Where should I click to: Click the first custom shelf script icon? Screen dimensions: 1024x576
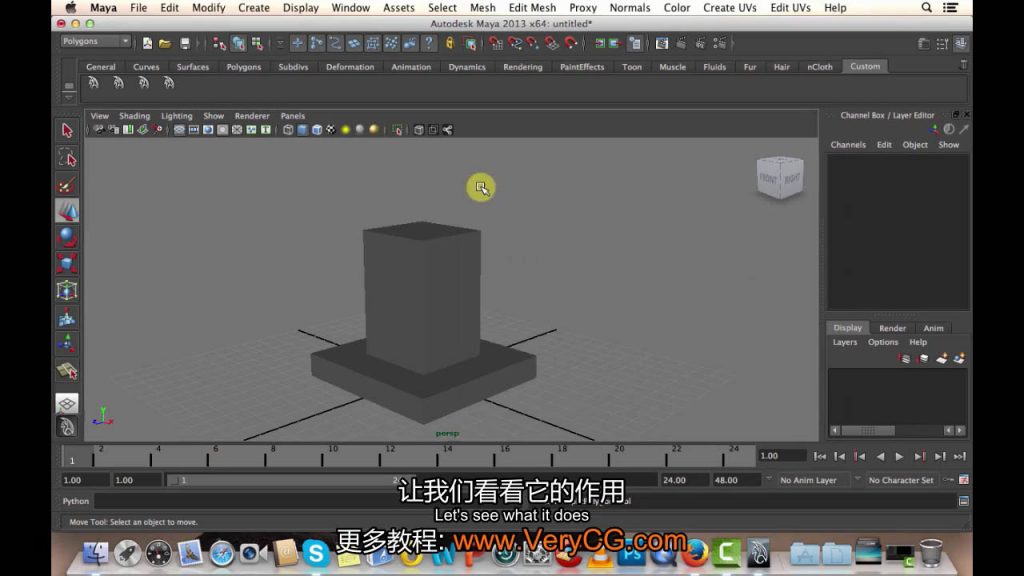click(93, 83)
